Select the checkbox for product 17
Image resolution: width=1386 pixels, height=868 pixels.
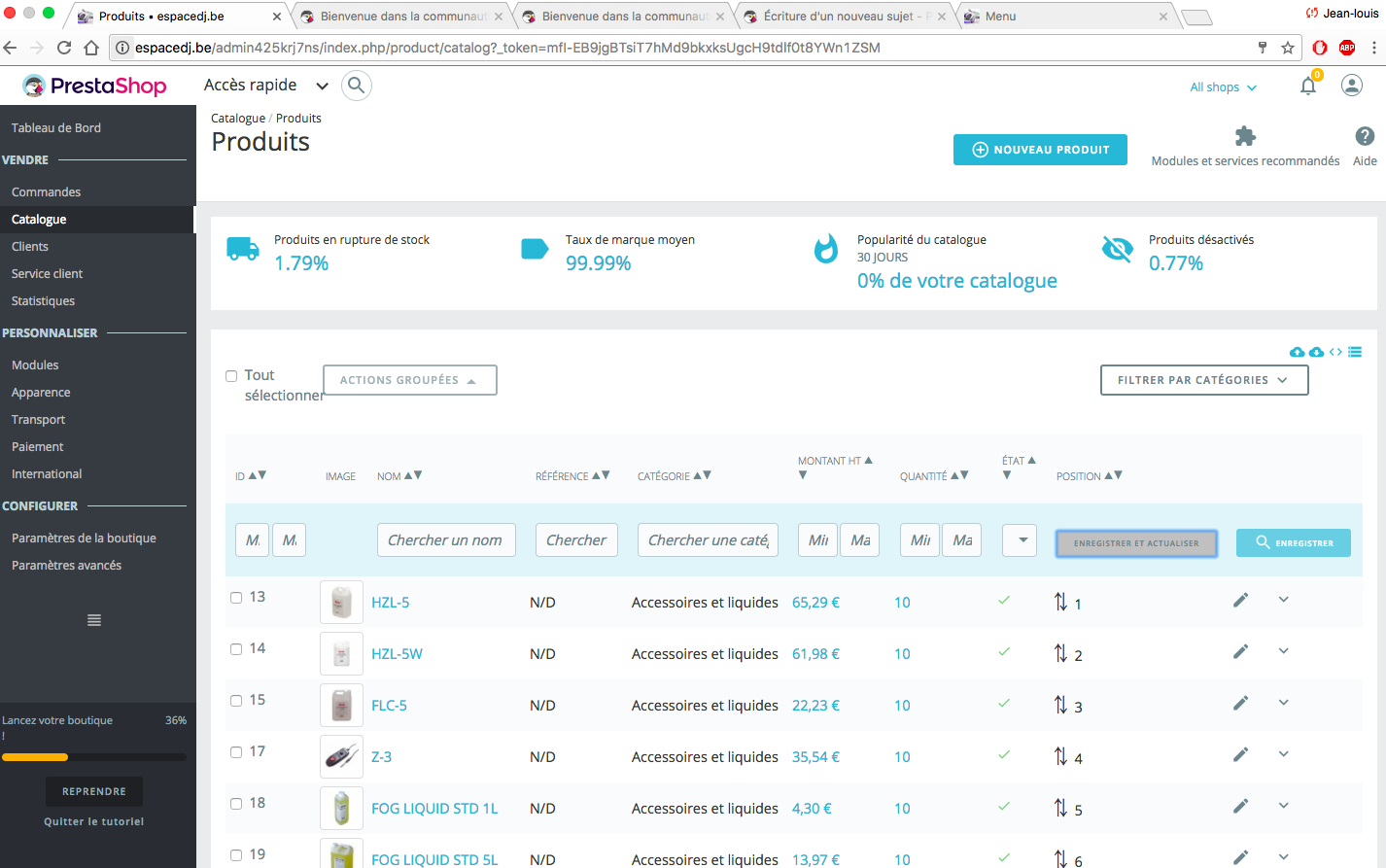click(x=236, y=752)
